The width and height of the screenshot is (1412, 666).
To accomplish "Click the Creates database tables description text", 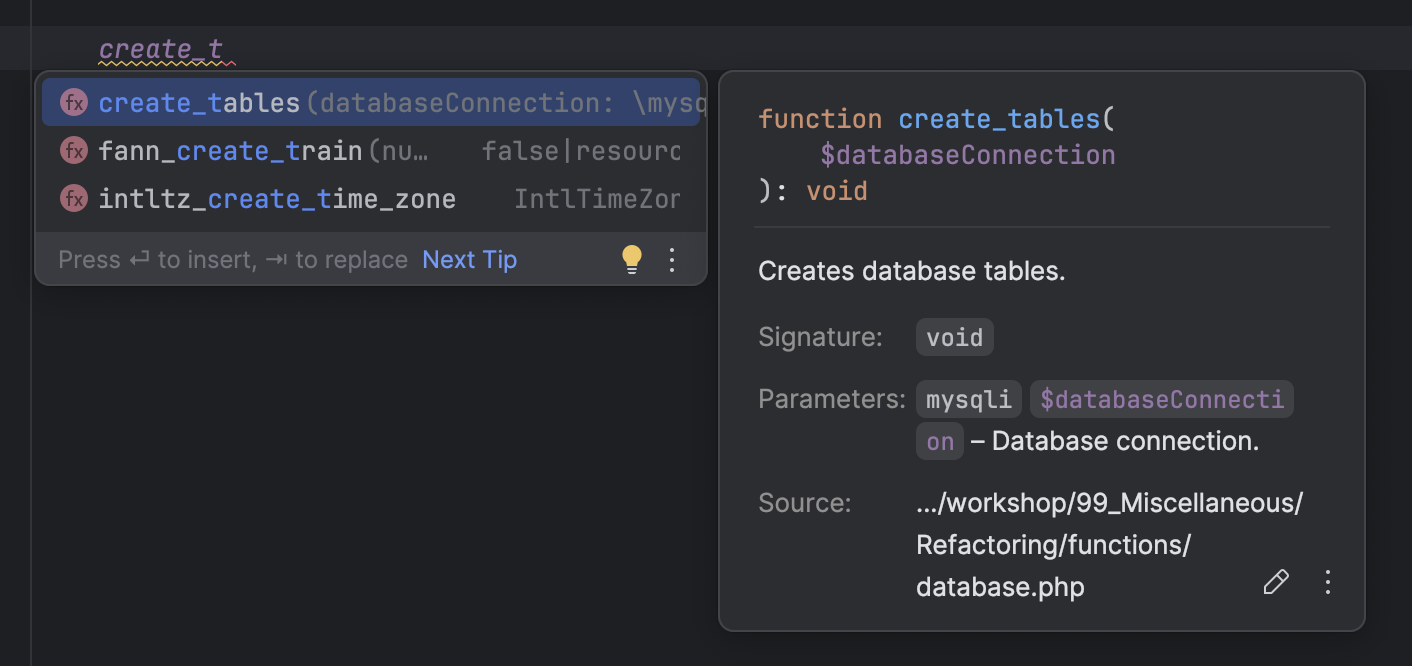I will (x=911, y=270).
